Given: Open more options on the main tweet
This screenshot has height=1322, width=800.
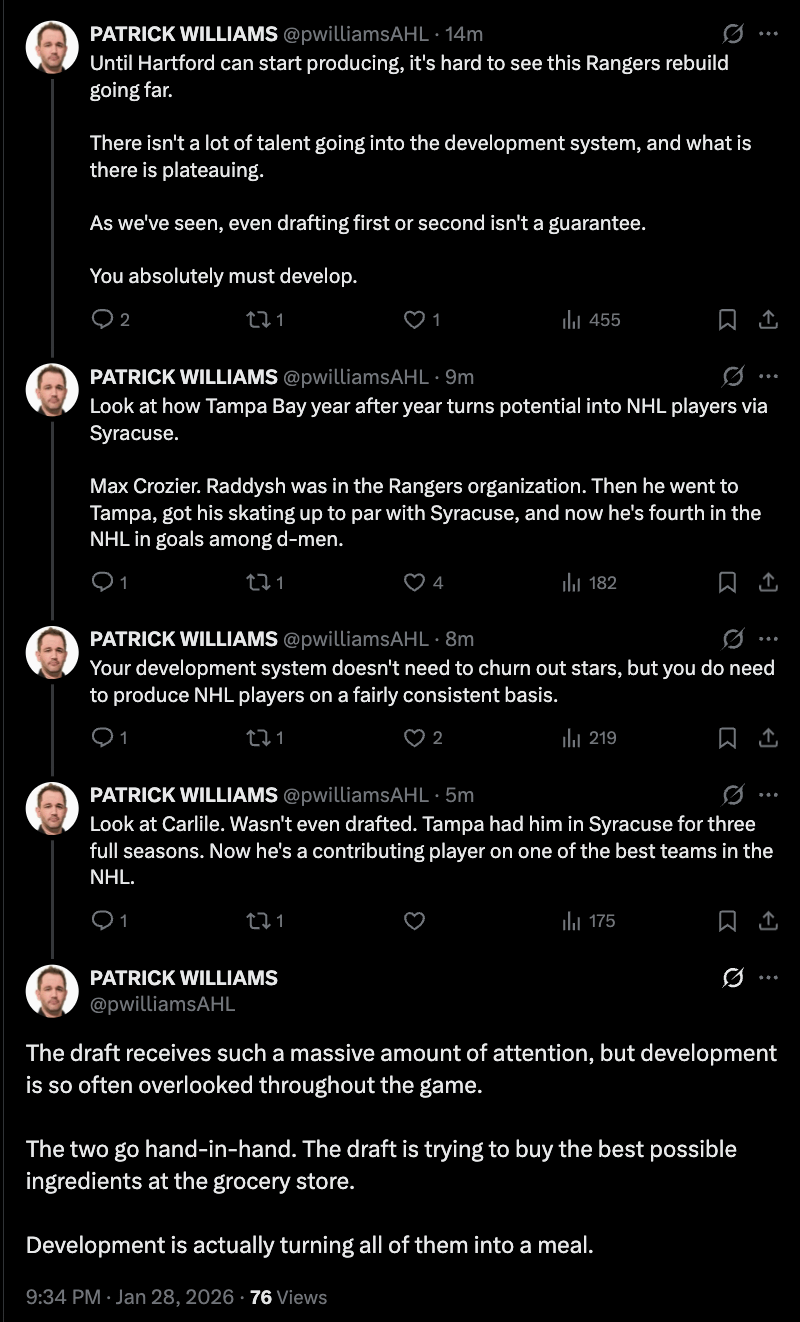Looking at the screenshot, I should (768, 978).
